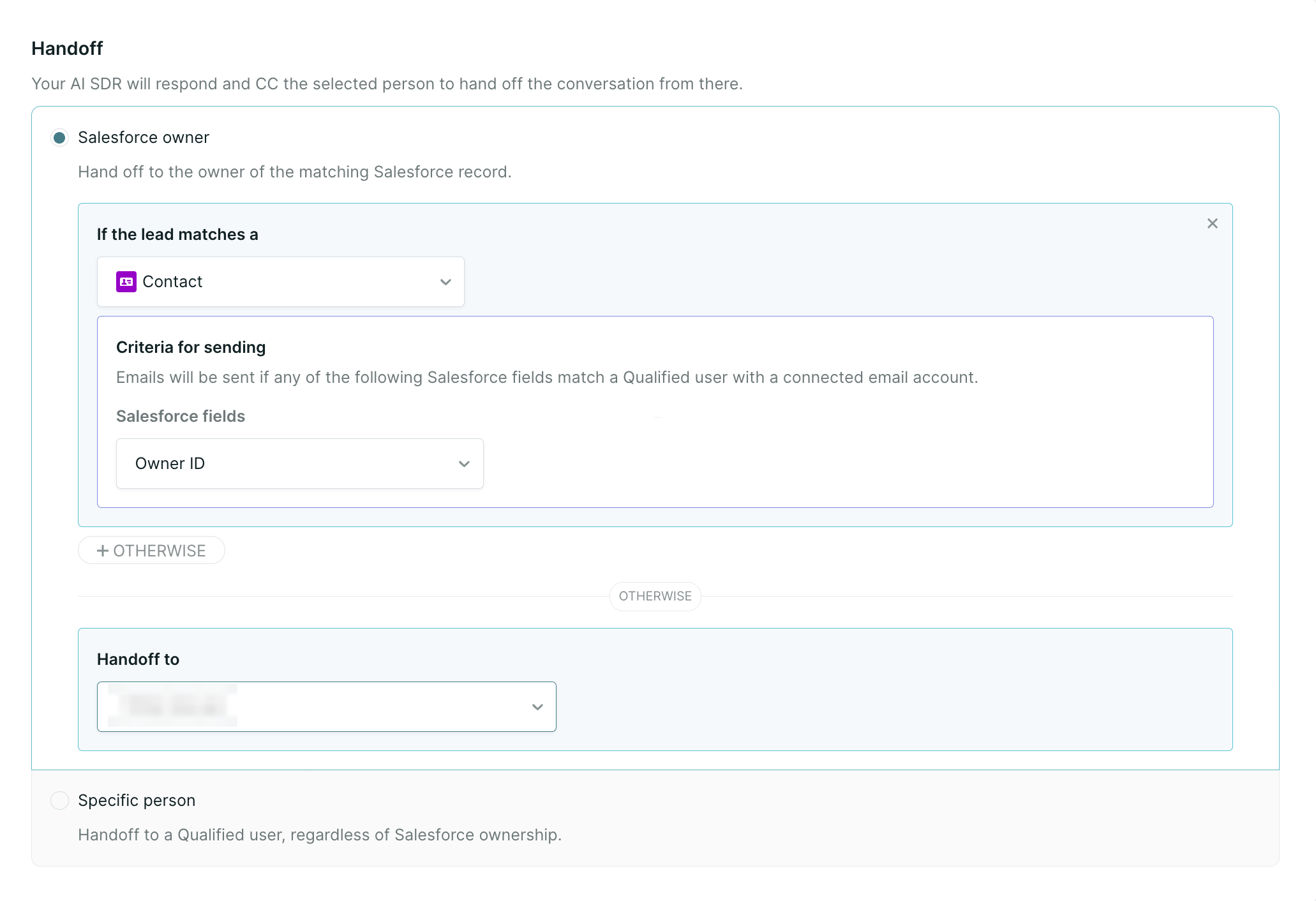
Task: Click the Handoff to section heading
Action: [x=138, y=659]
